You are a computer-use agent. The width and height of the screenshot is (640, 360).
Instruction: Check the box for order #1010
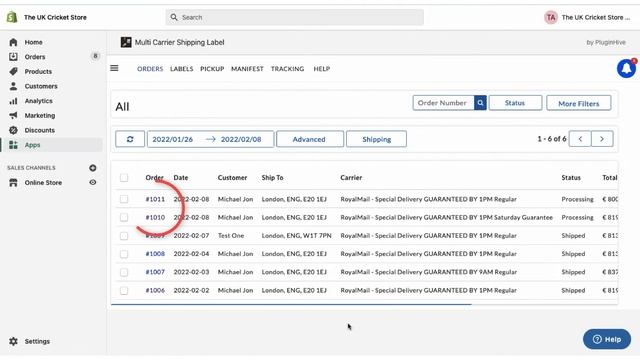tap(124, 218)
